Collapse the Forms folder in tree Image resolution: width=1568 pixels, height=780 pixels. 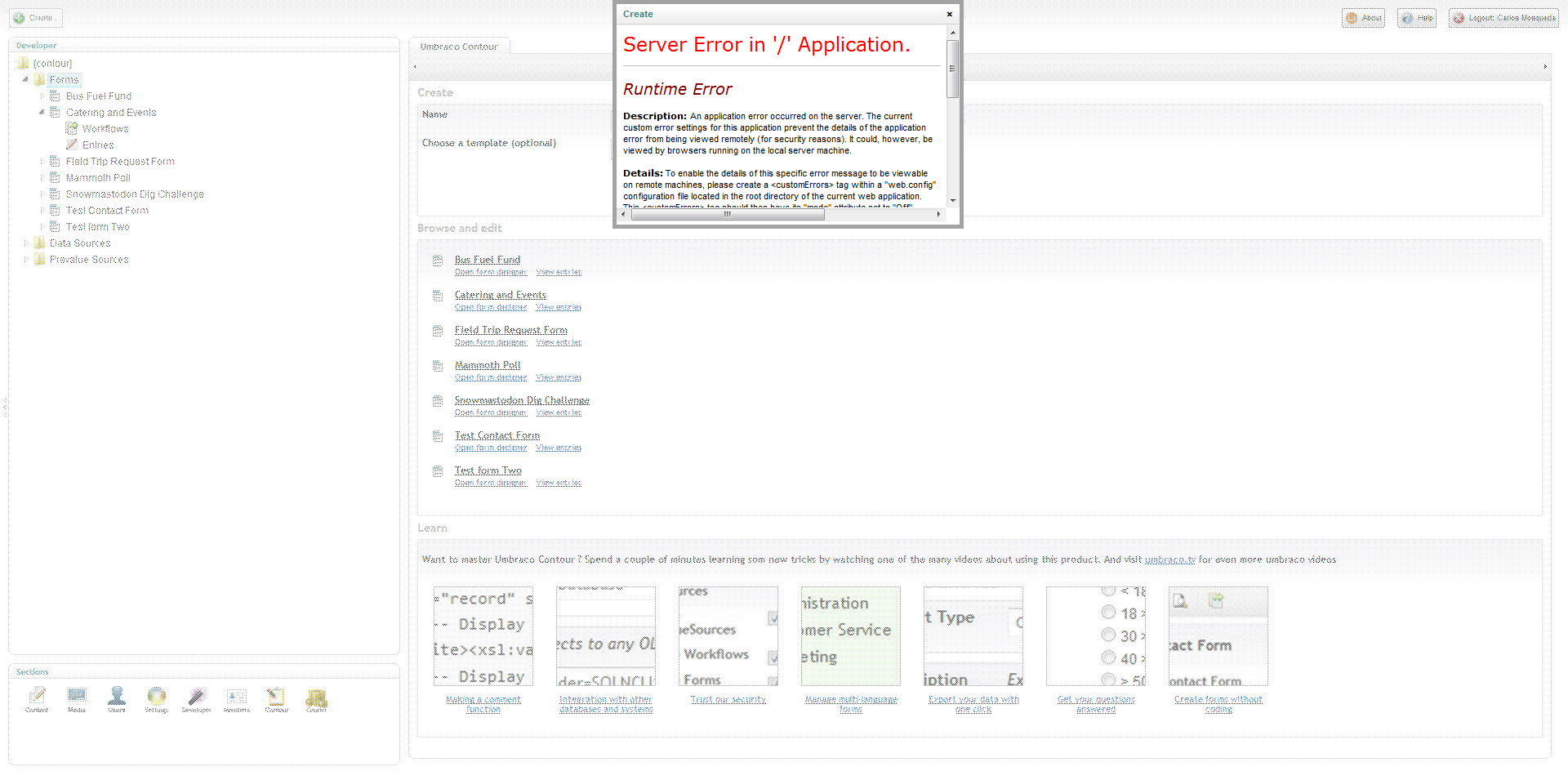coord(25,80)
